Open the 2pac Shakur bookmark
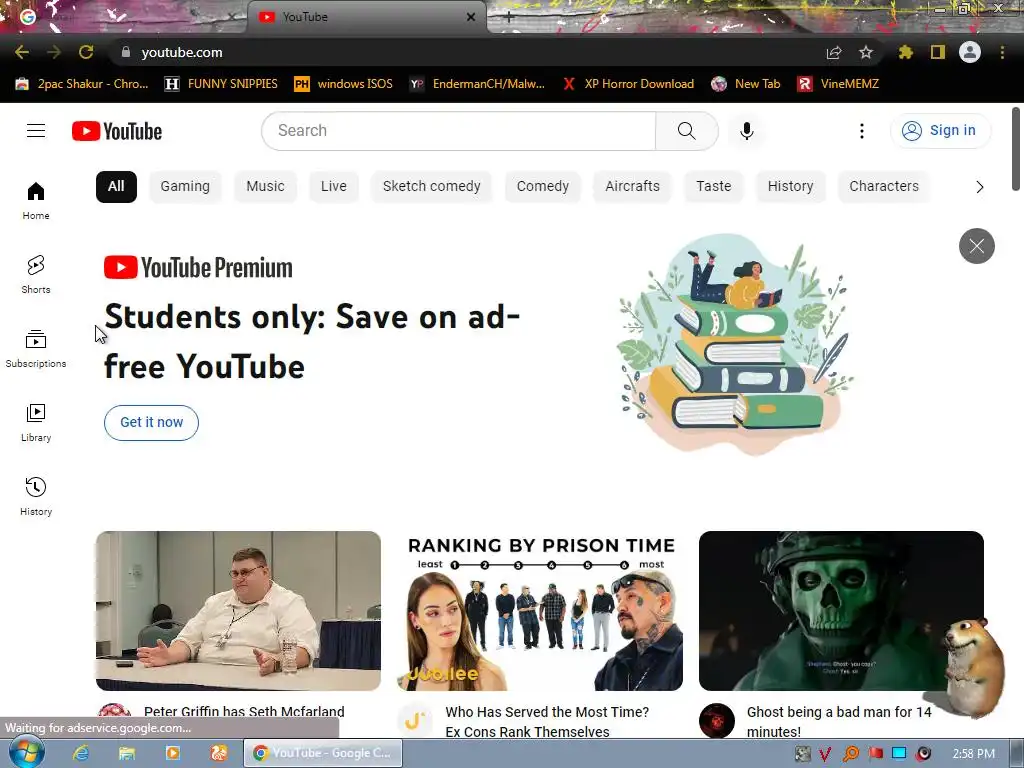Screen dimensions: 1024x768 coord(82,84)
